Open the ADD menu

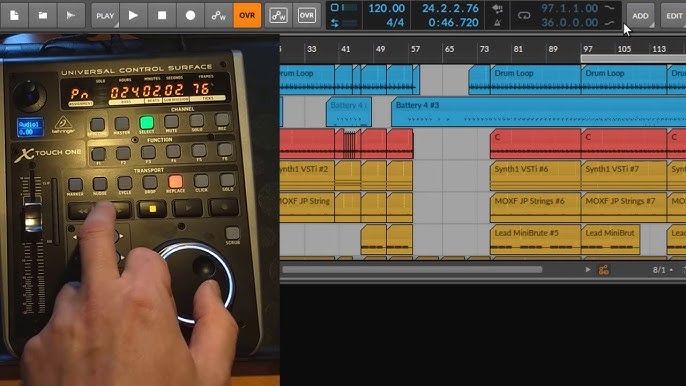(x=640, y=16)
